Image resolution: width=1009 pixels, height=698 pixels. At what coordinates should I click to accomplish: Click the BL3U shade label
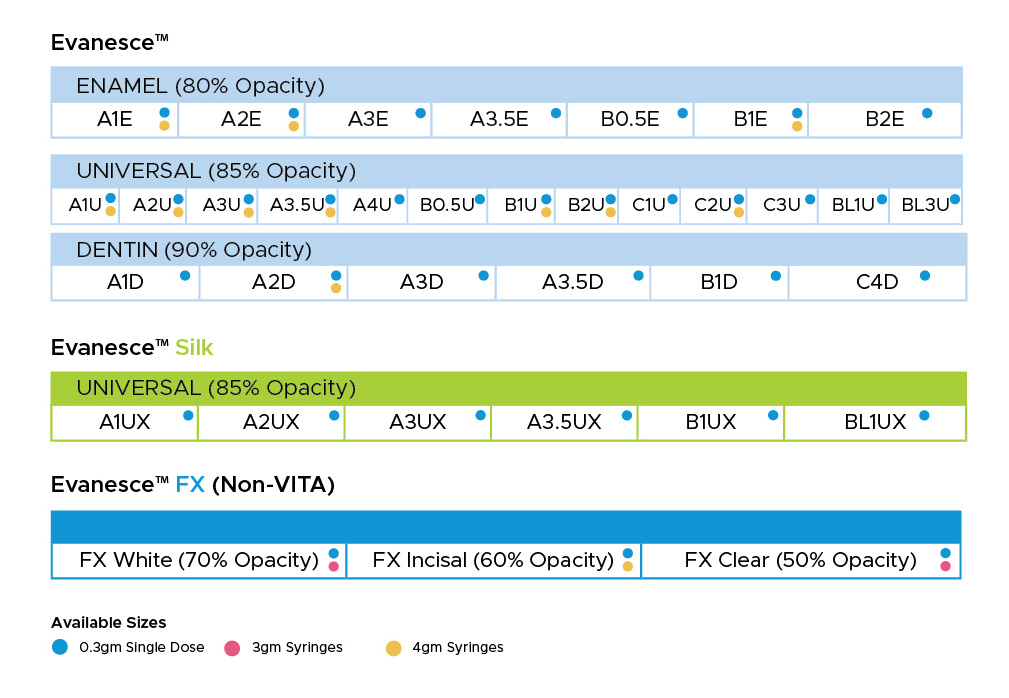(925, 205)
